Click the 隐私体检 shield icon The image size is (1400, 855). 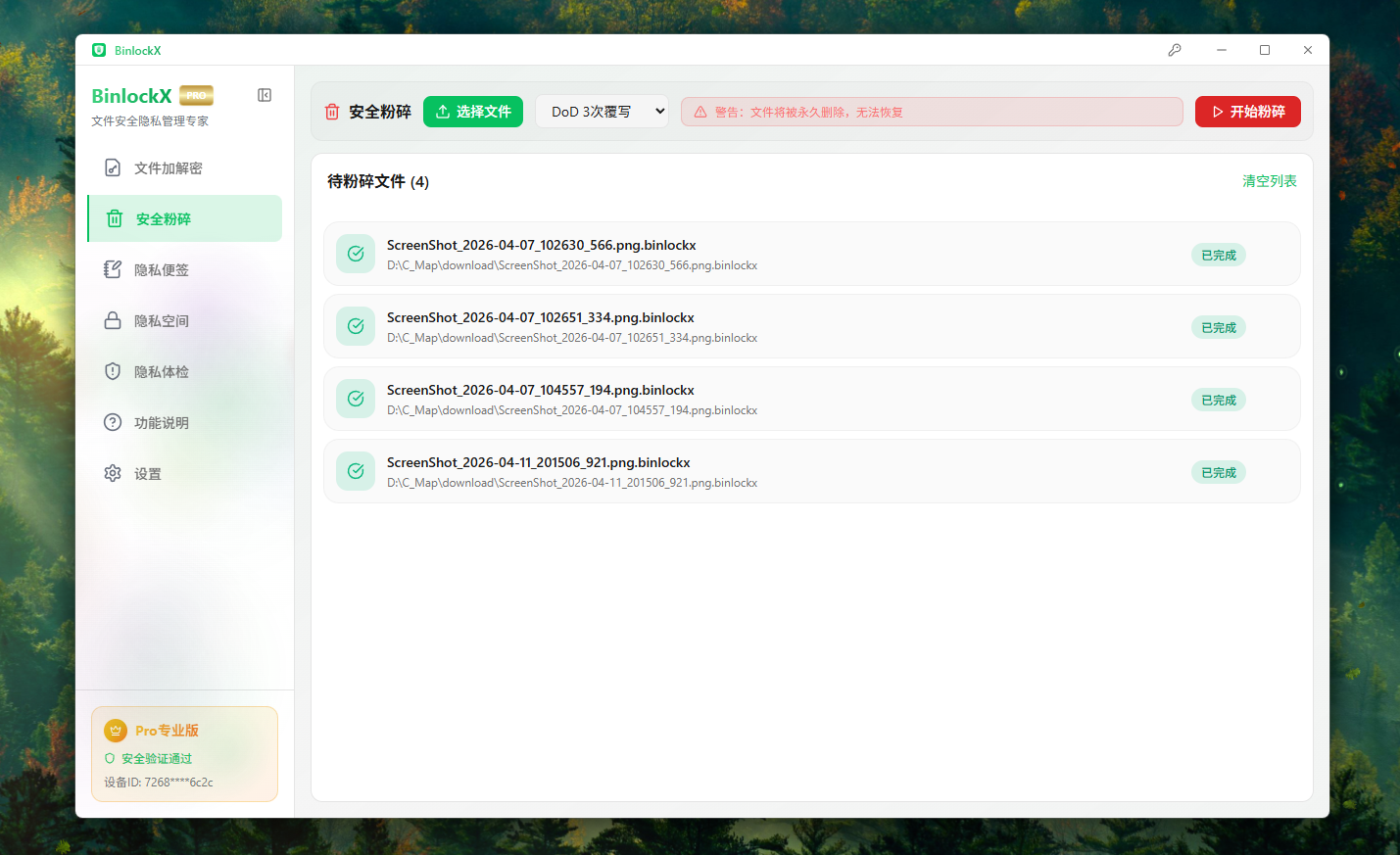click(x=113, y=371)
